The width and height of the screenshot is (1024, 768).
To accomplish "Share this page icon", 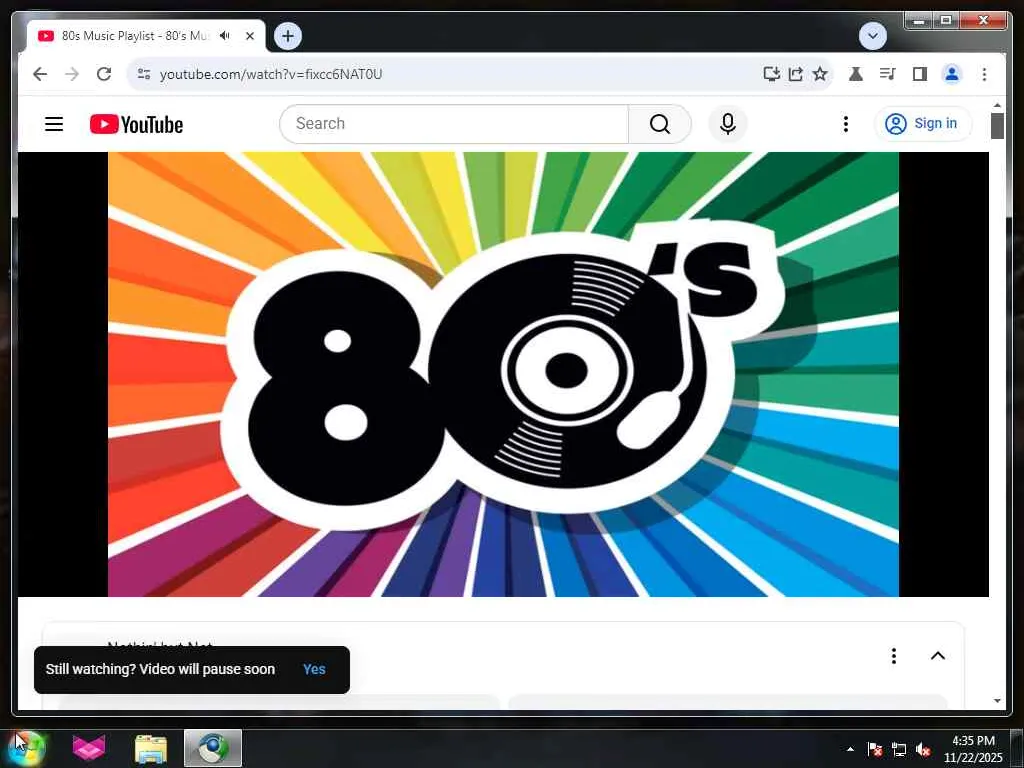I will (795, 74).
